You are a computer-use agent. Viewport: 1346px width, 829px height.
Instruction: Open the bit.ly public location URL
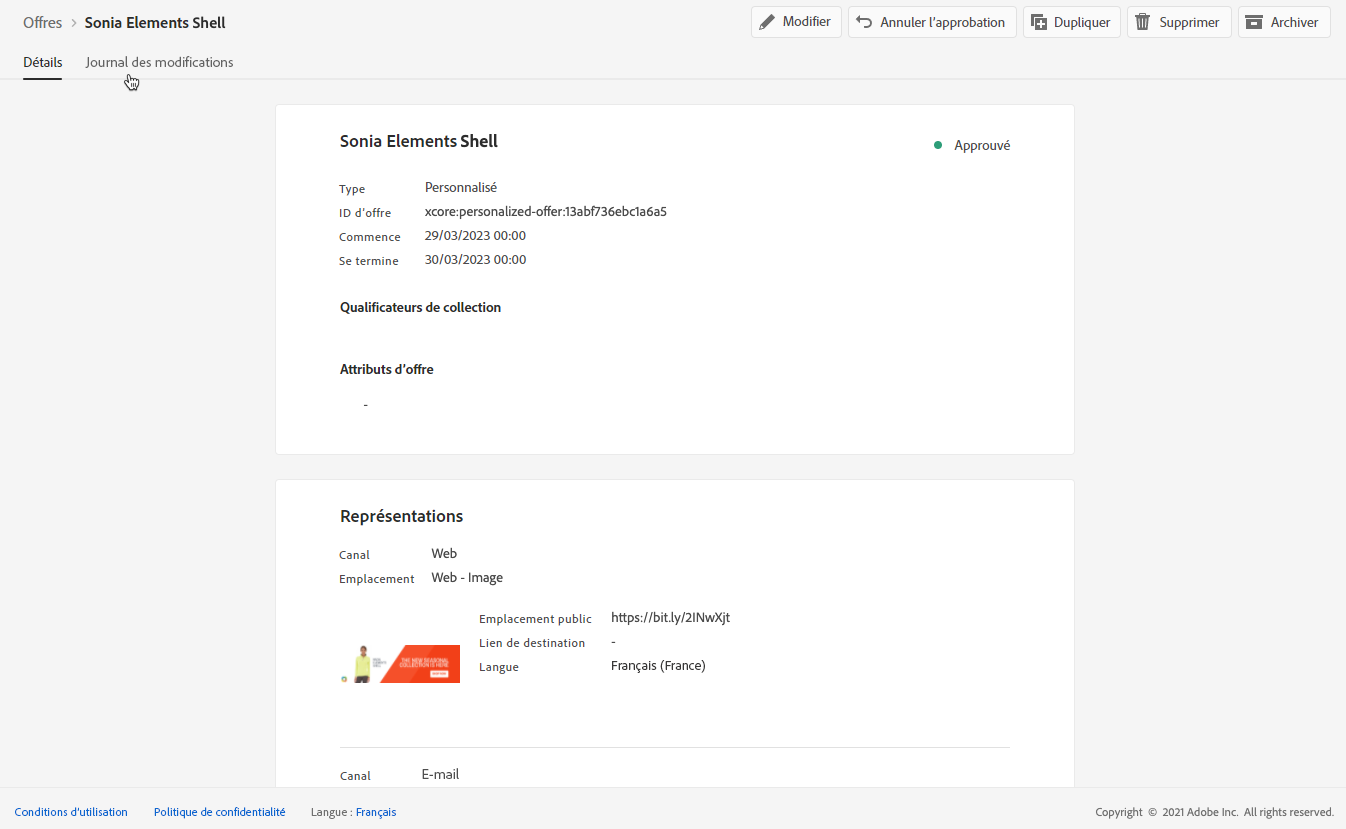pos(670,618)
